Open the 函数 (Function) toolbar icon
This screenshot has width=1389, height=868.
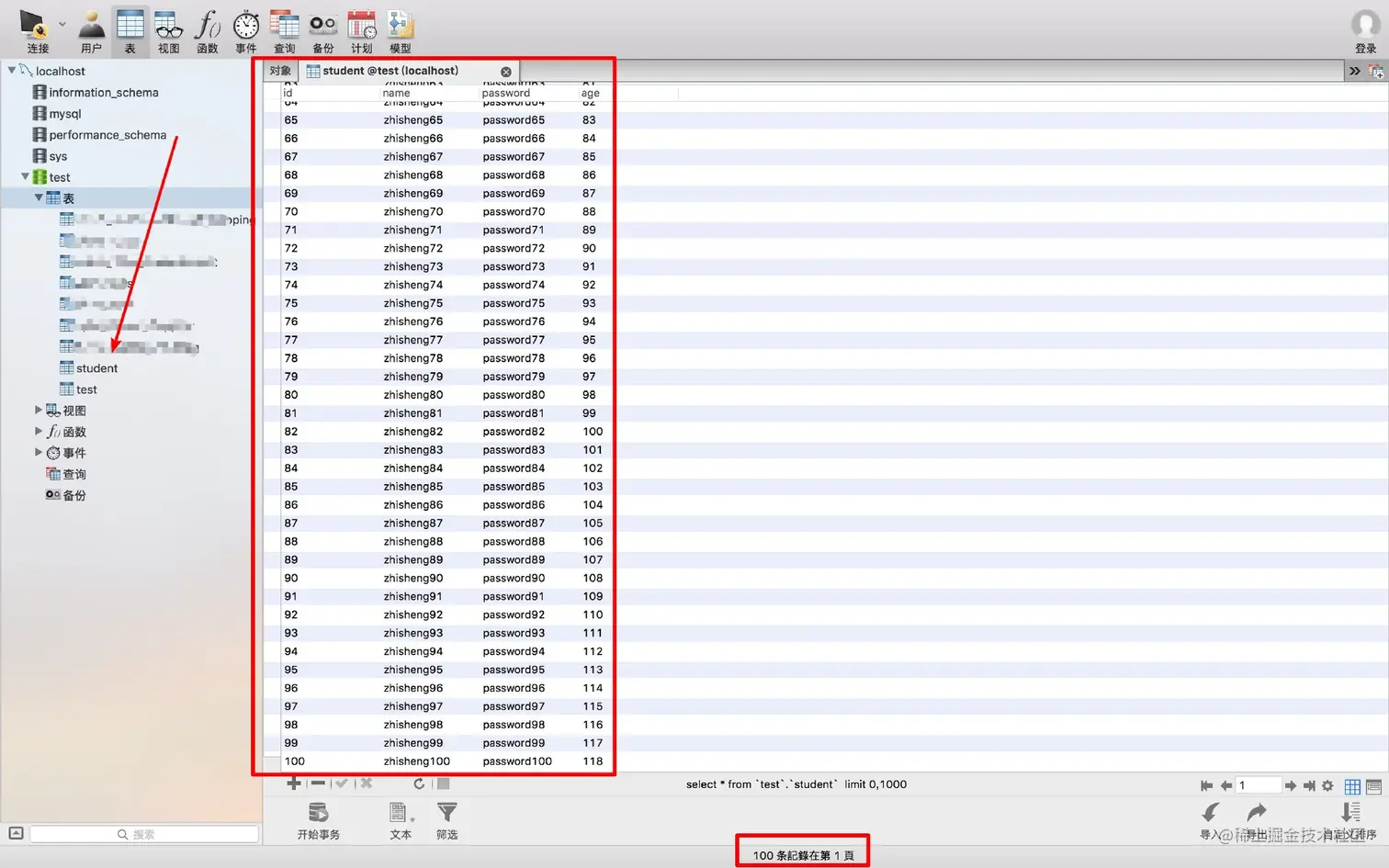click(x=208, y=30)
